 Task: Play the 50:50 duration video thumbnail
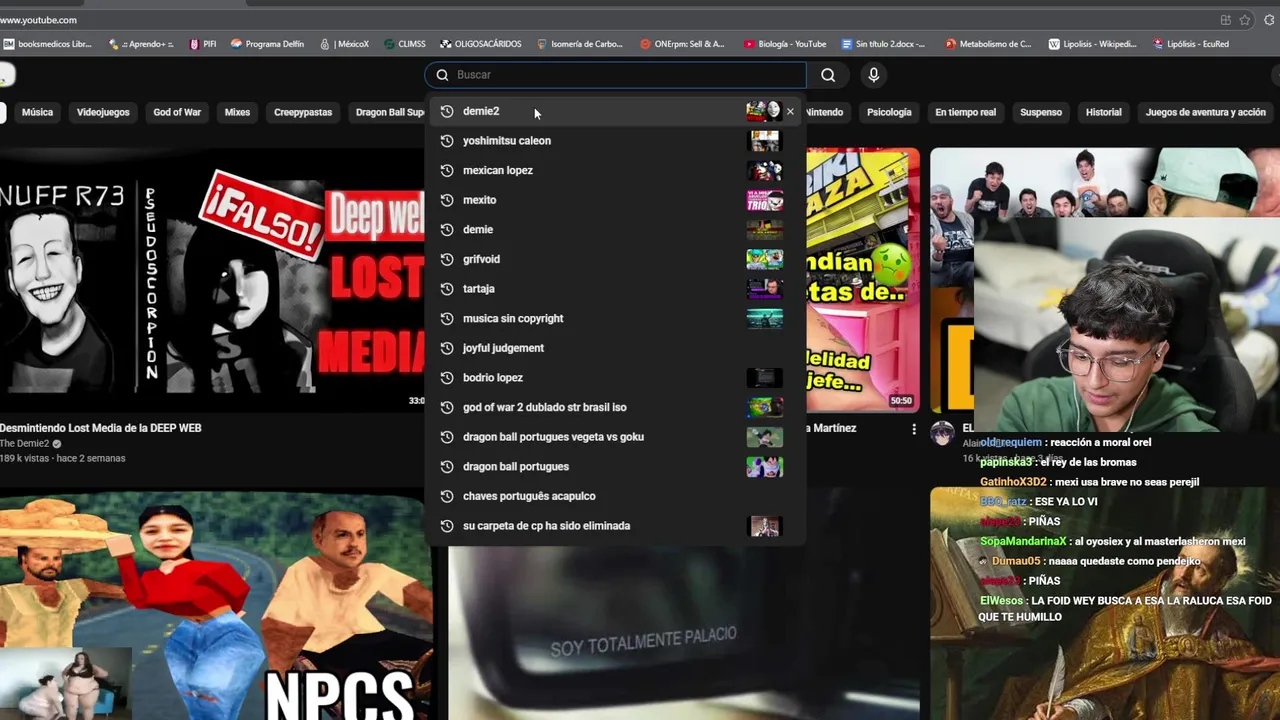pos(862,280)
